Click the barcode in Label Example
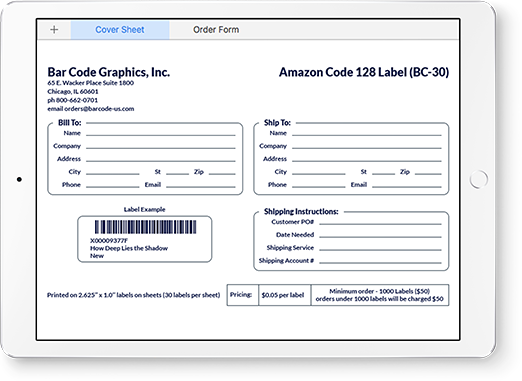 (145, 227)
